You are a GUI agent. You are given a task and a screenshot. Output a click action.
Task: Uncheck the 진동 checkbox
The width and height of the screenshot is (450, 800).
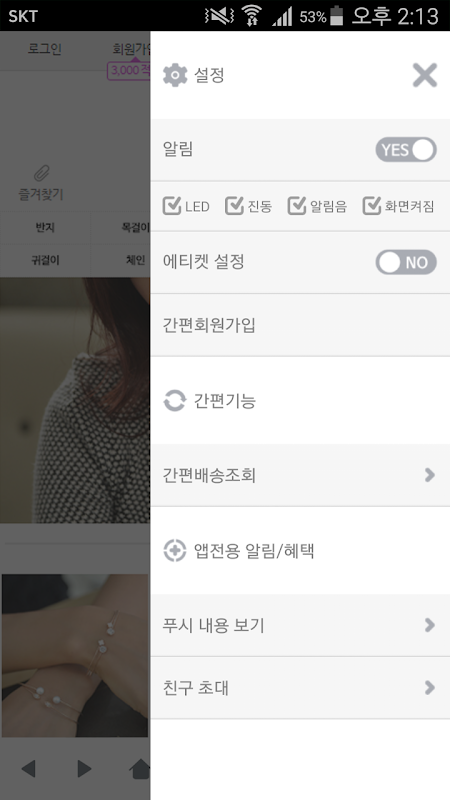[x=234, y=206]
